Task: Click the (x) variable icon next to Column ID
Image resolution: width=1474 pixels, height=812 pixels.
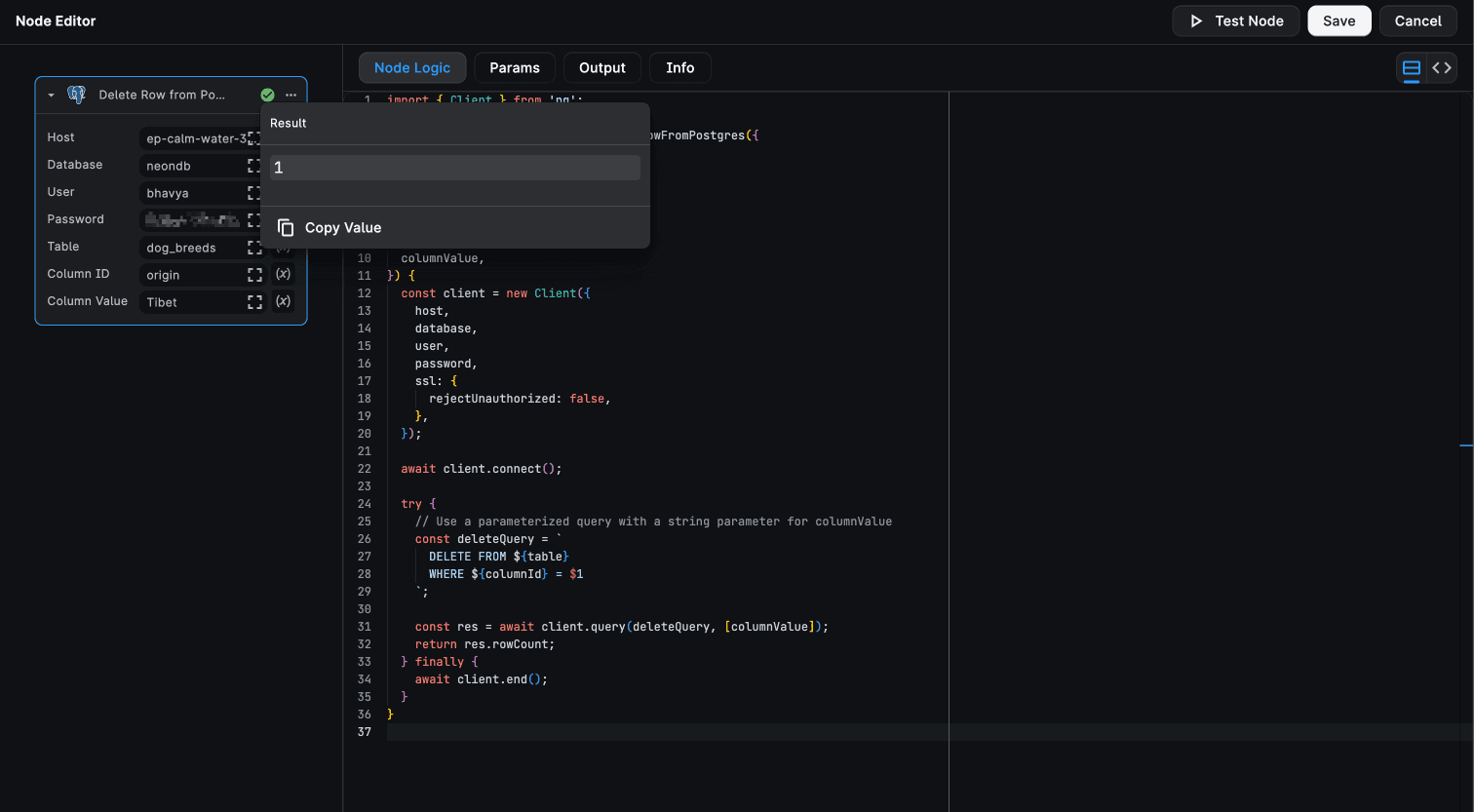Action: 282,274
